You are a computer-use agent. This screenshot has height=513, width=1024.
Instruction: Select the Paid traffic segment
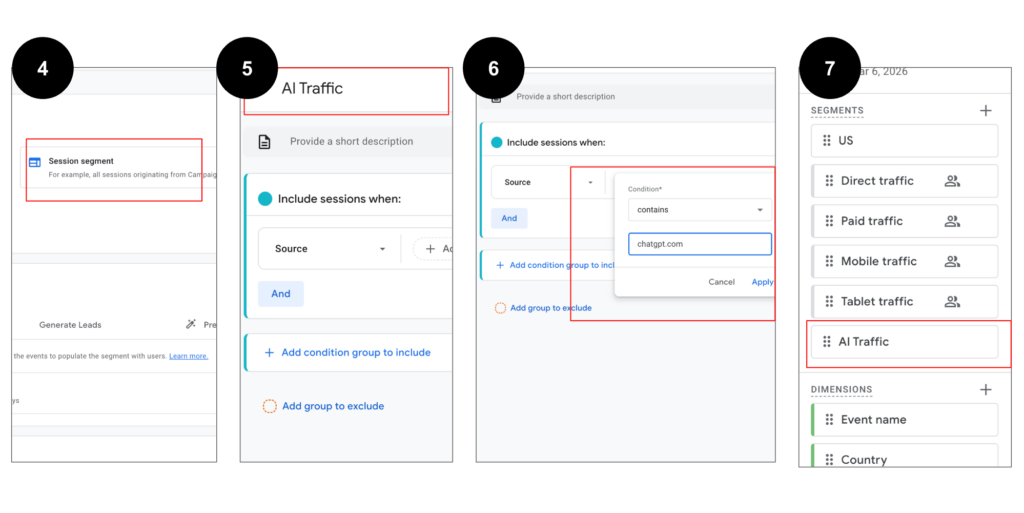[x=904, y=221]
